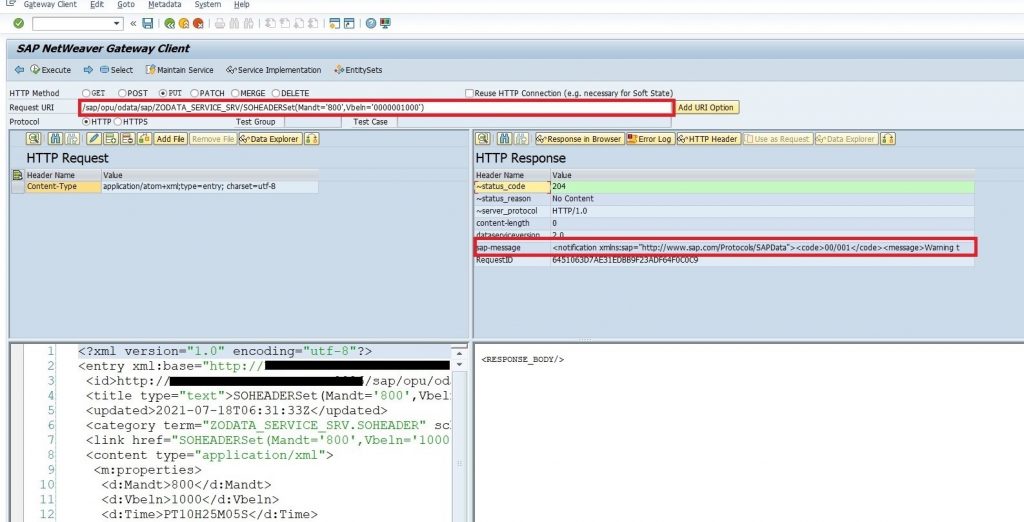Viewport: 1024px width, 522px height.
Task: Select the HTTP protocol radio button
Action: 86,122
